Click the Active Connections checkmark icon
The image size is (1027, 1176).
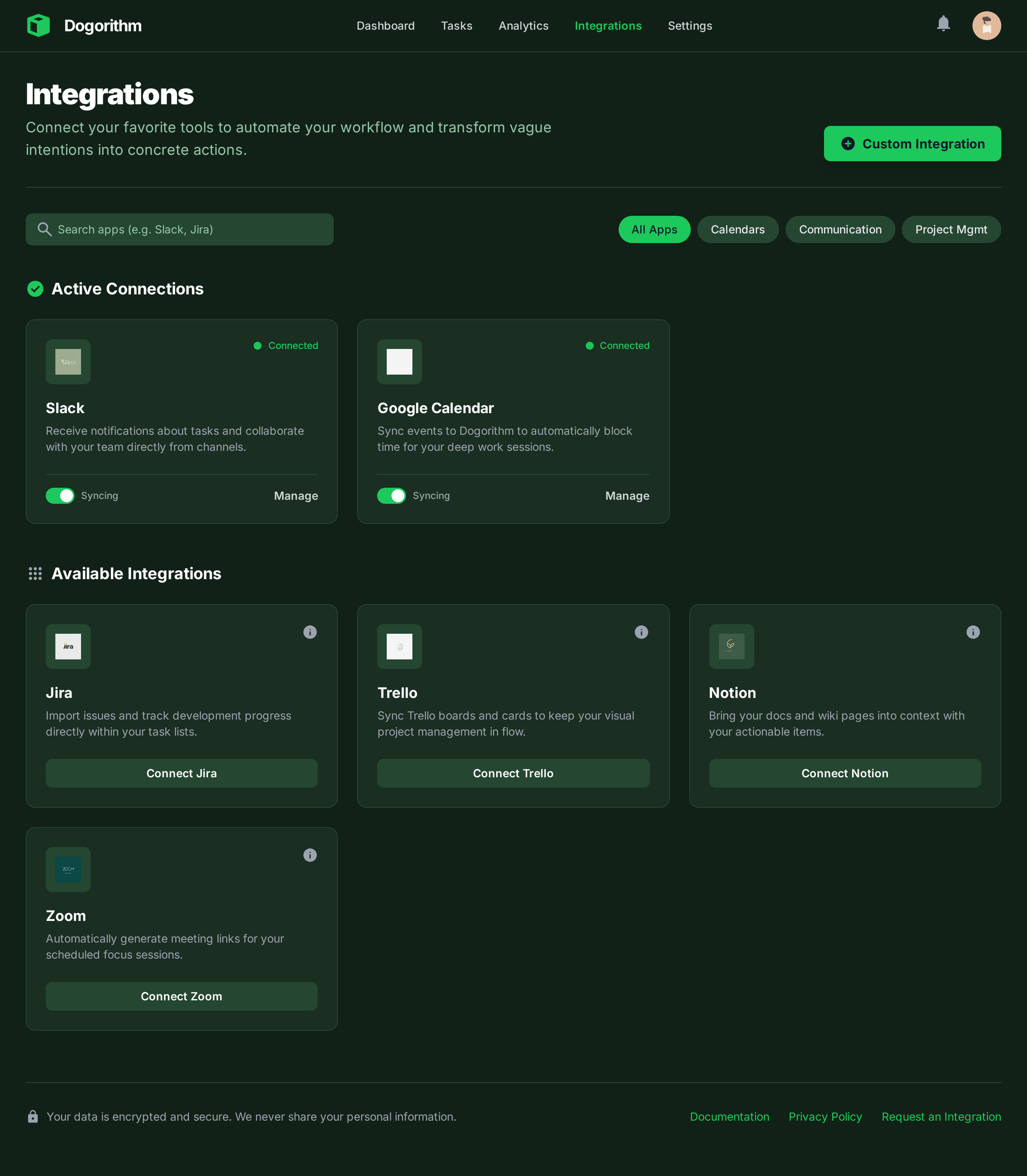click(35, 289)
